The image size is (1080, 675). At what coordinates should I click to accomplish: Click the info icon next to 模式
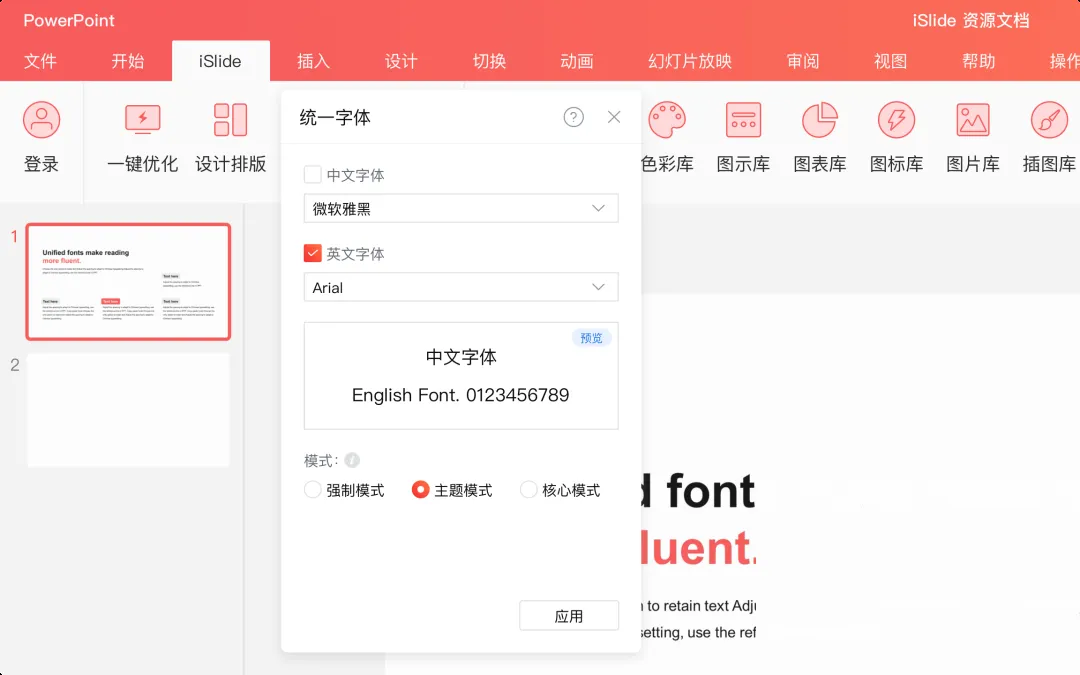tap(352, 459)
